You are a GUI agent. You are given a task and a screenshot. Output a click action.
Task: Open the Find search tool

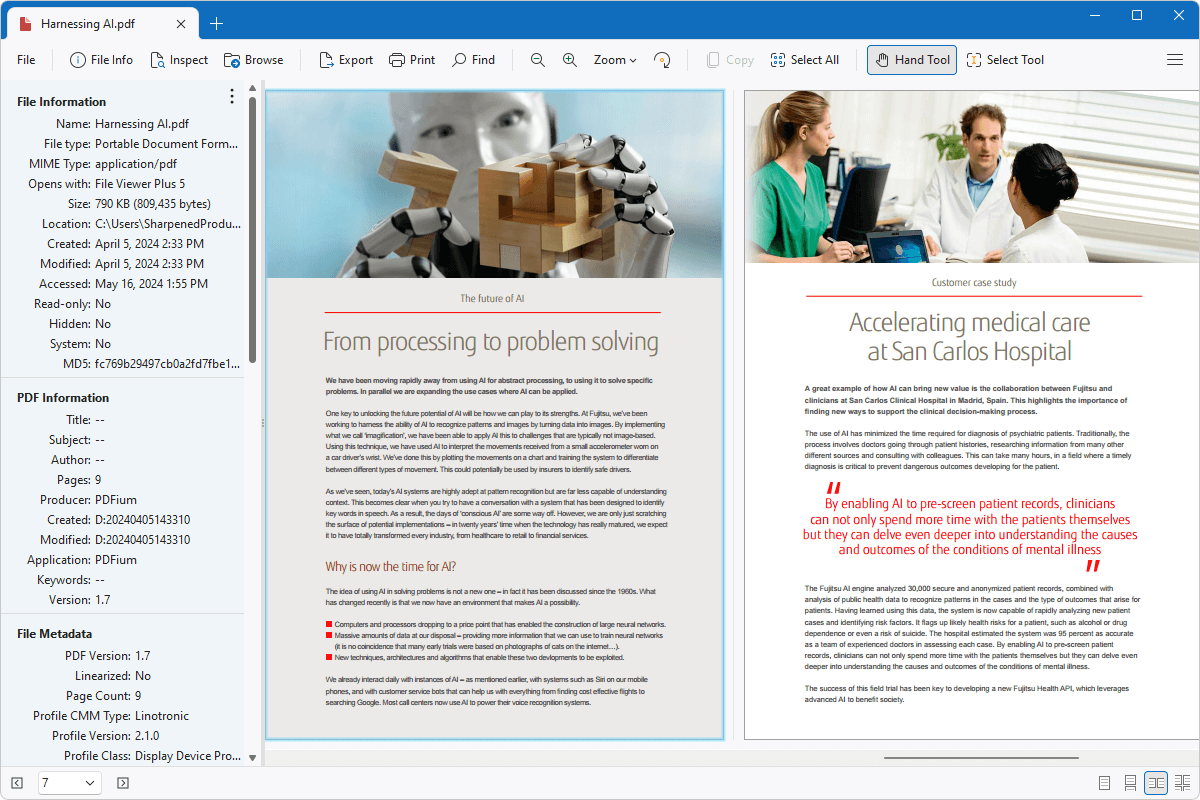point(474,60)
